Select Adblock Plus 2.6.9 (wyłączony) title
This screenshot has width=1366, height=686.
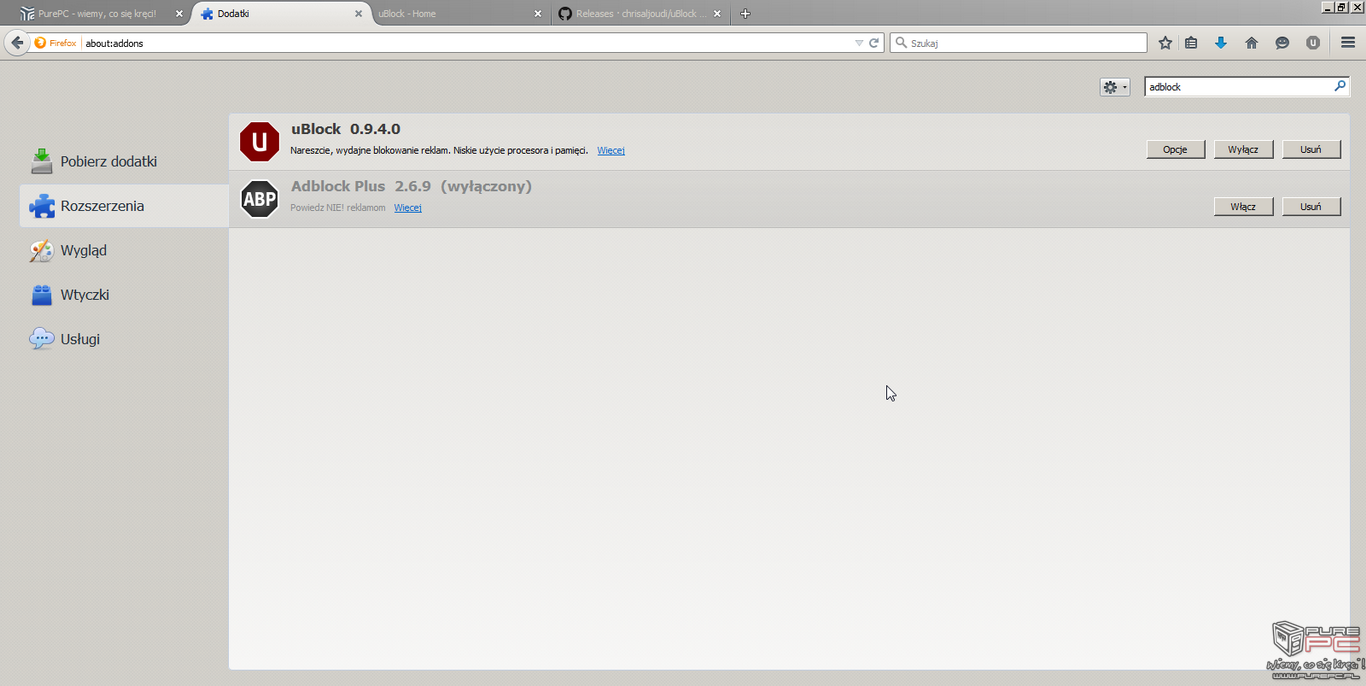click(411, 186)
